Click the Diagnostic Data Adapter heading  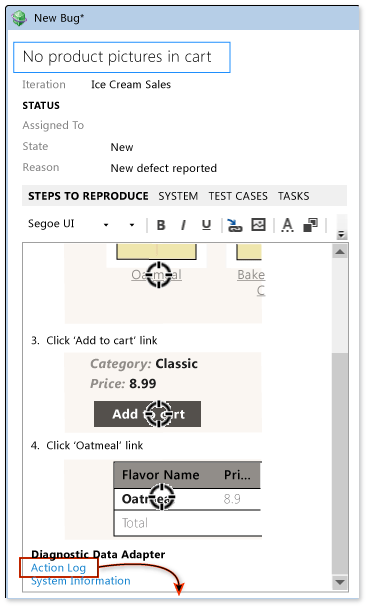(98, 554)
